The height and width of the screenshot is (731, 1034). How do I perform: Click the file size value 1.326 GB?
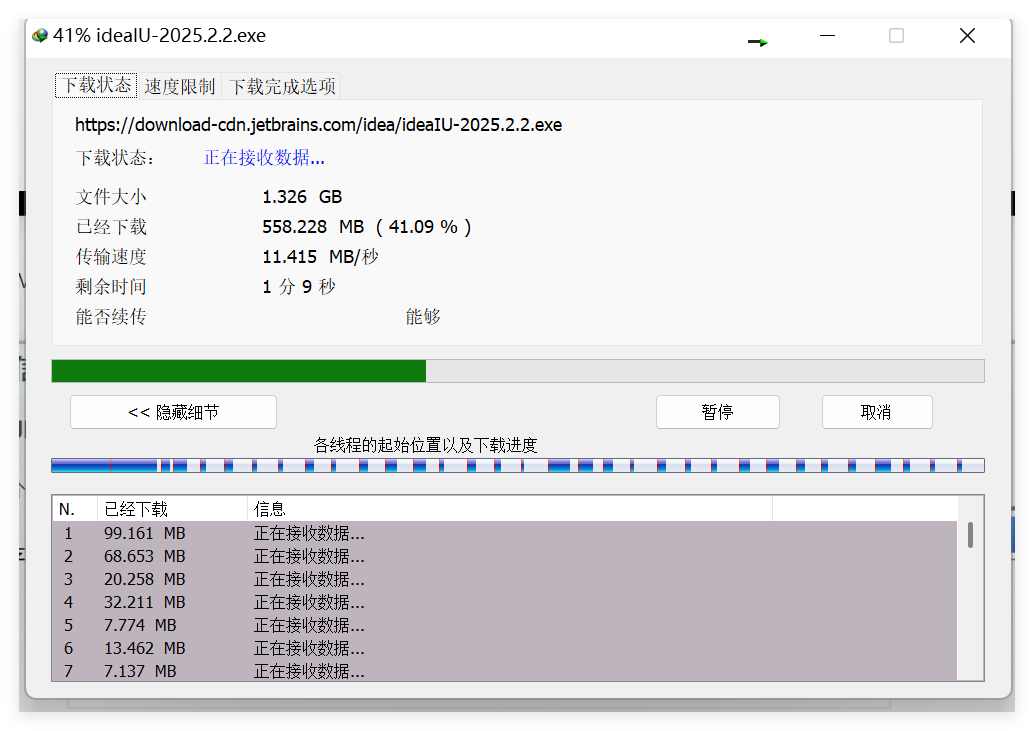(302, 196)
